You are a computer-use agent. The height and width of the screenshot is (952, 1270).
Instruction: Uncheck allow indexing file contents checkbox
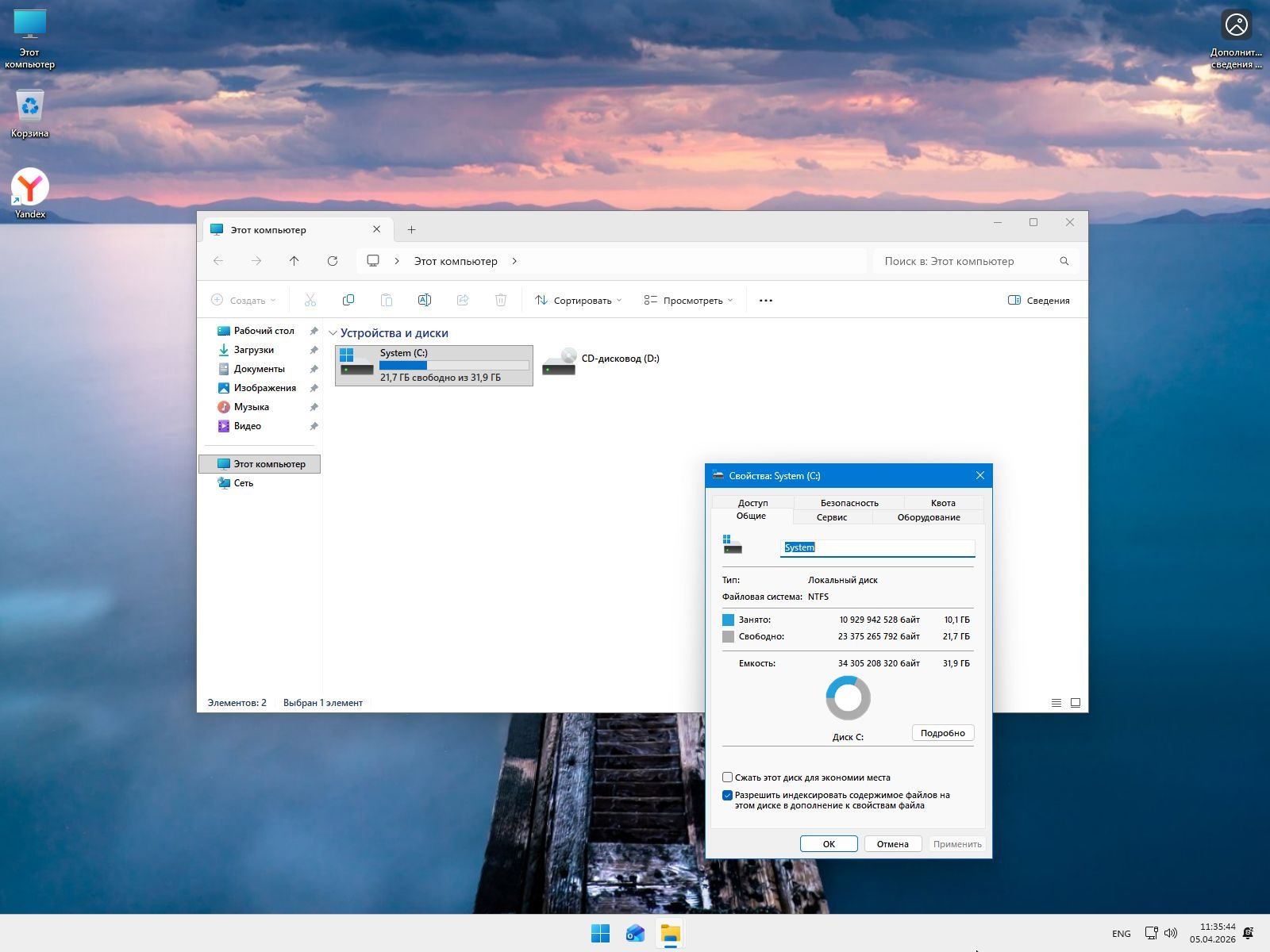727,795
